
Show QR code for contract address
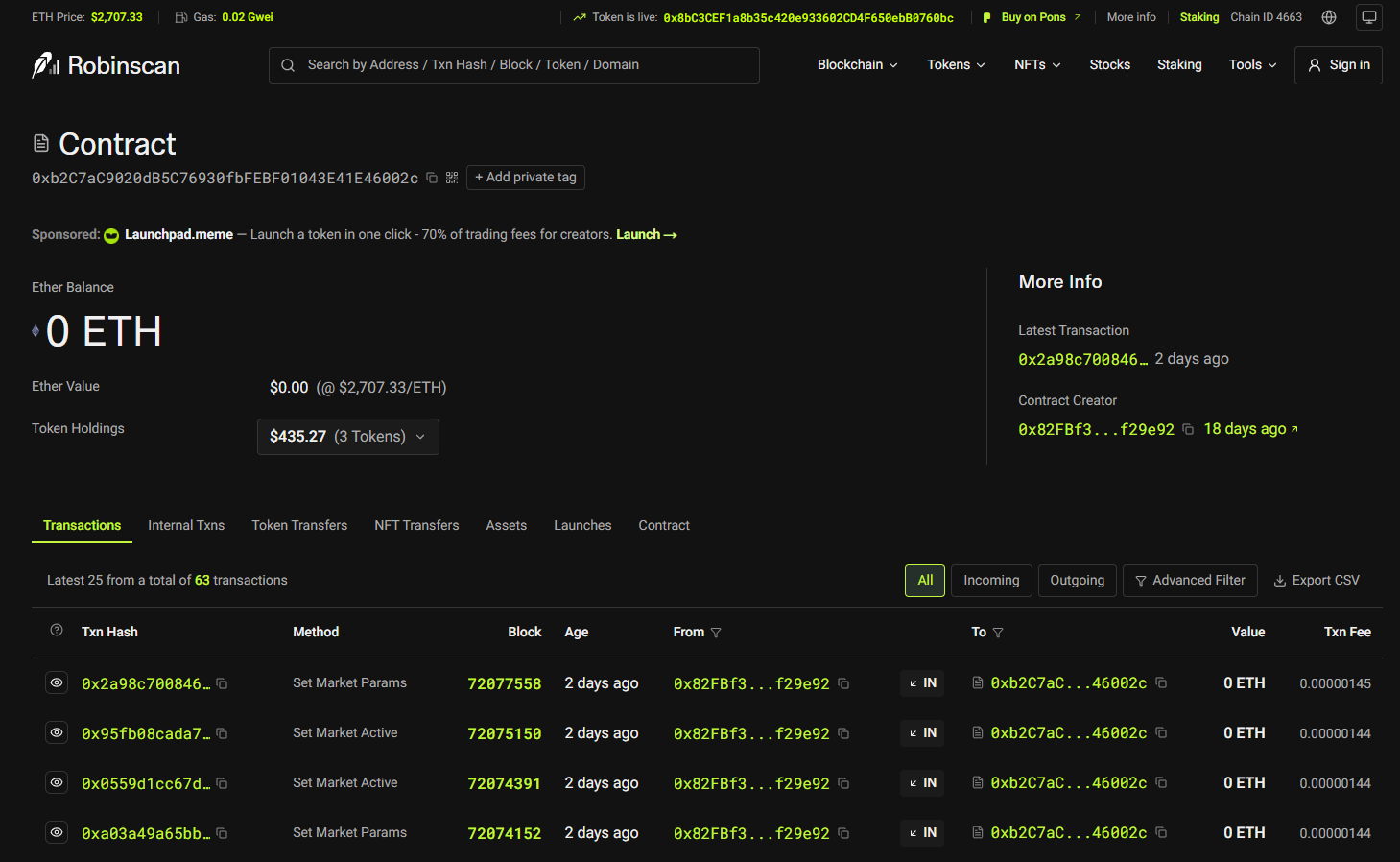(x=452, y=178)
